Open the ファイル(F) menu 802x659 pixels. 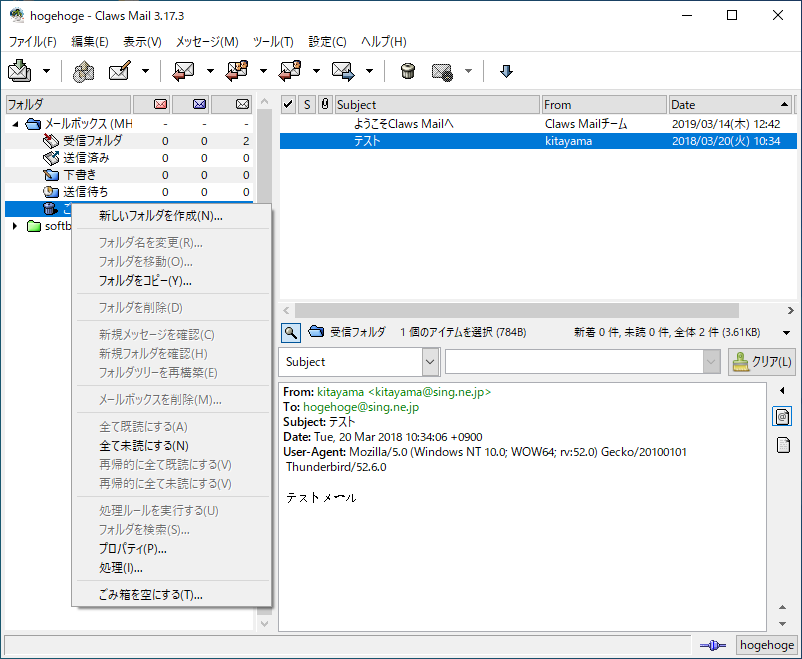[33, 41]
